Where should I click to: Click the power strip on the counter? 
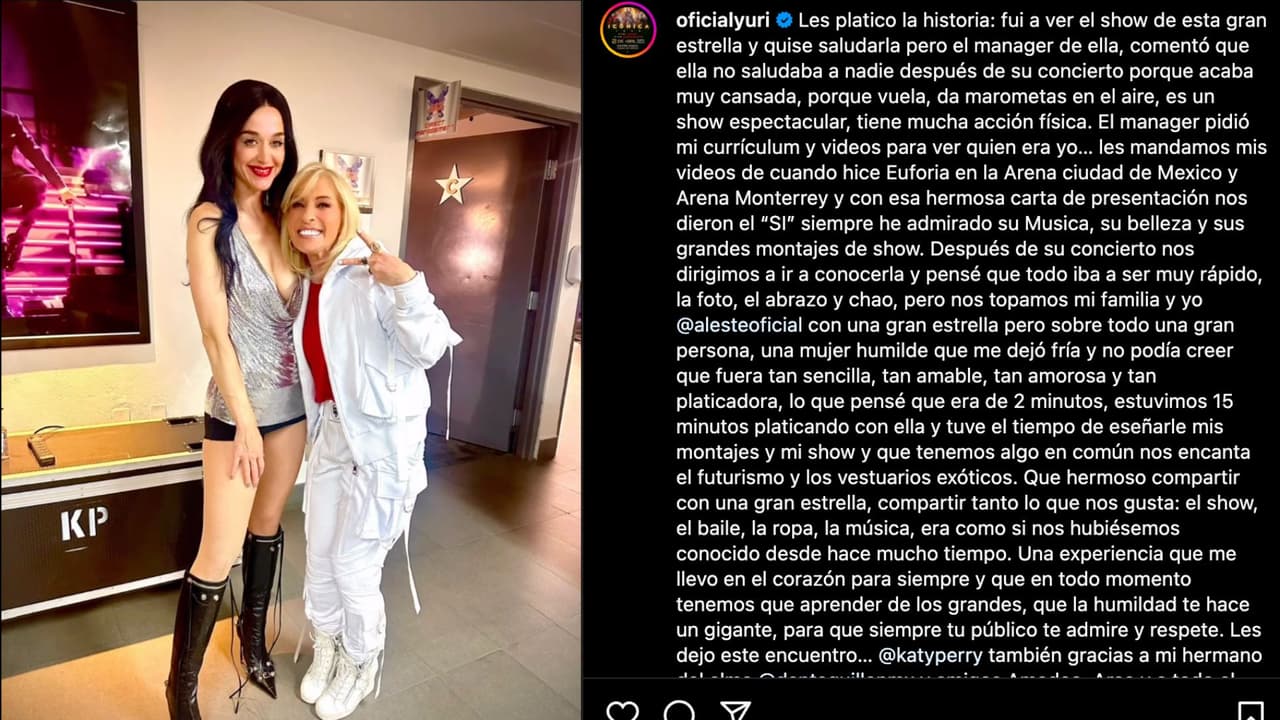point(41,450)
